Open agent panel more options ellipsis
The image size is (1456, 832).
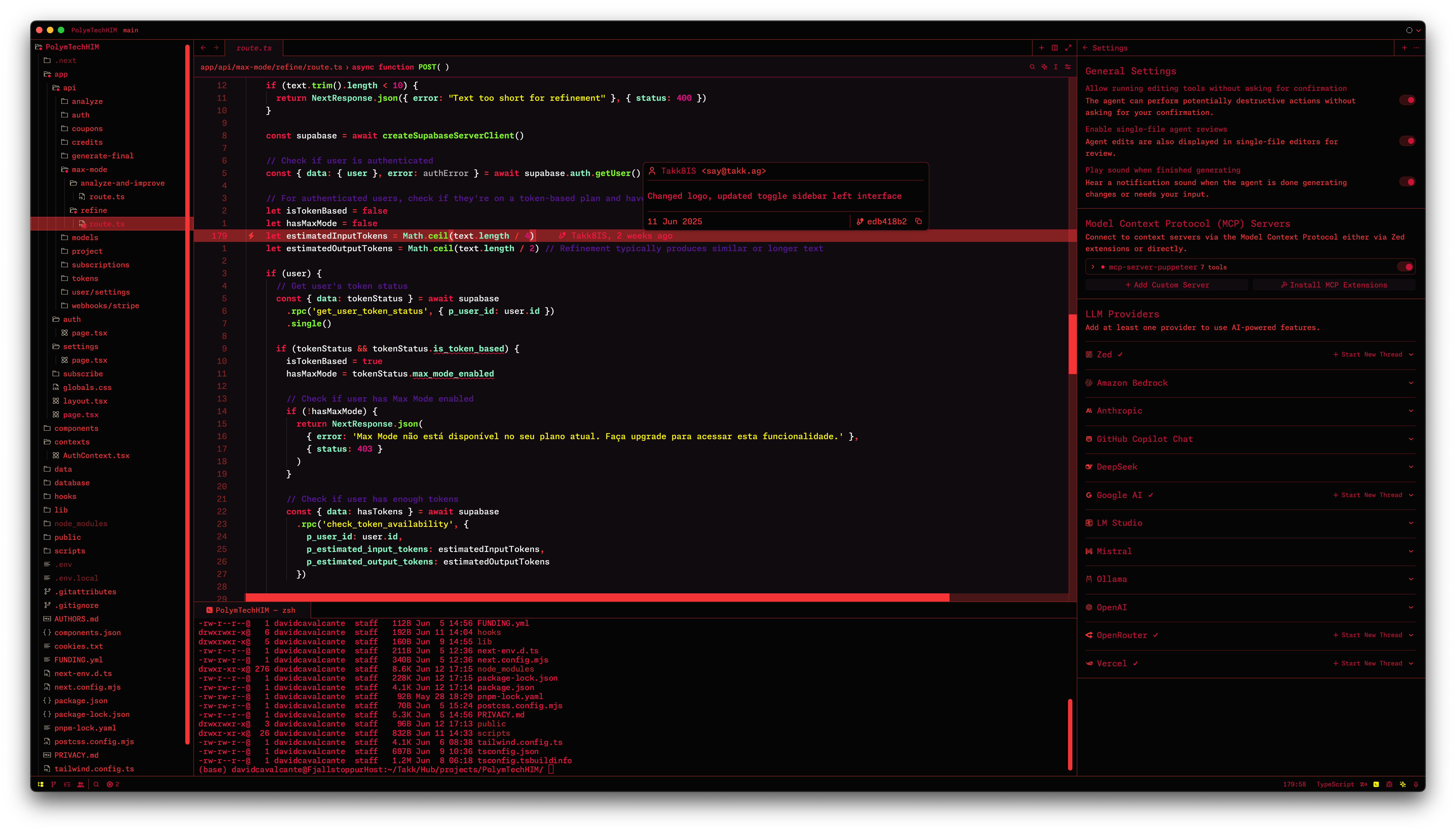(x=1416, y=48)
